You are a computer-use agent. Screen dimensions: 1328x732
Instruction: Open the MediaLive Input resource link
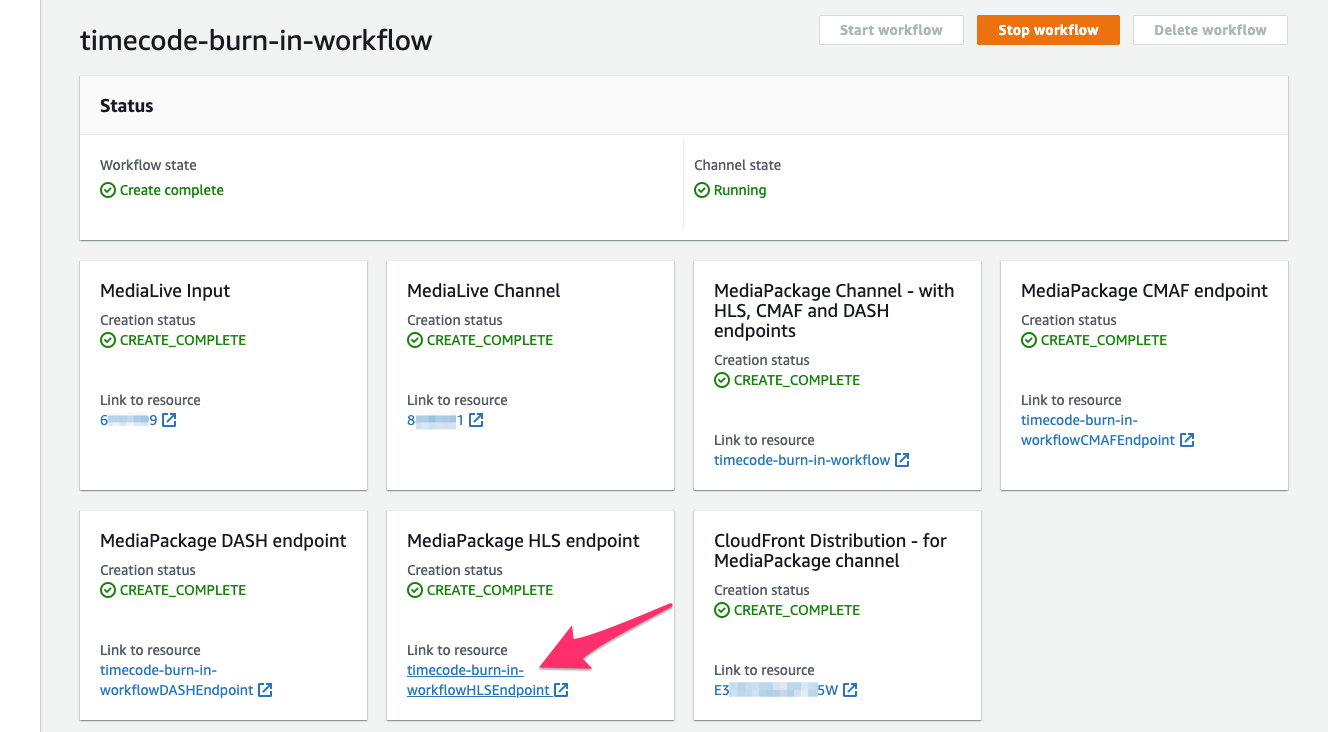129,420
